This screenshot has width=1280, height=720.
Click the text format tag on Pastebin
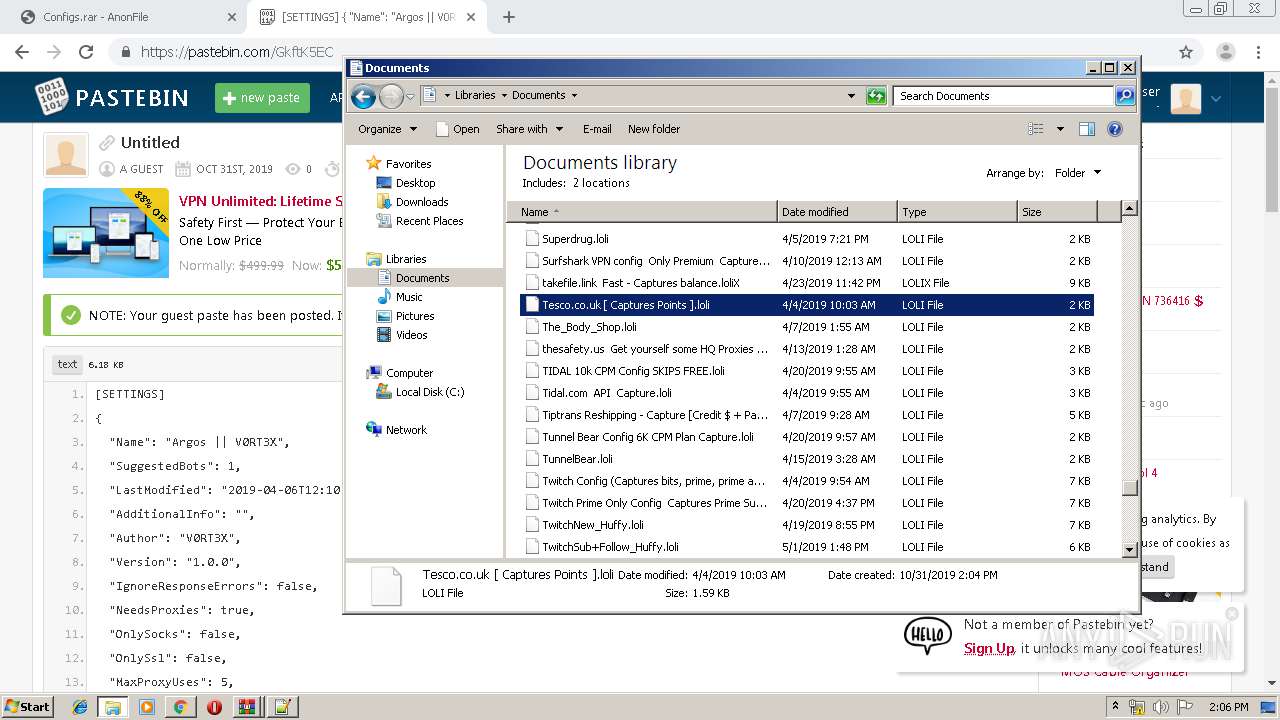(67, 365)
